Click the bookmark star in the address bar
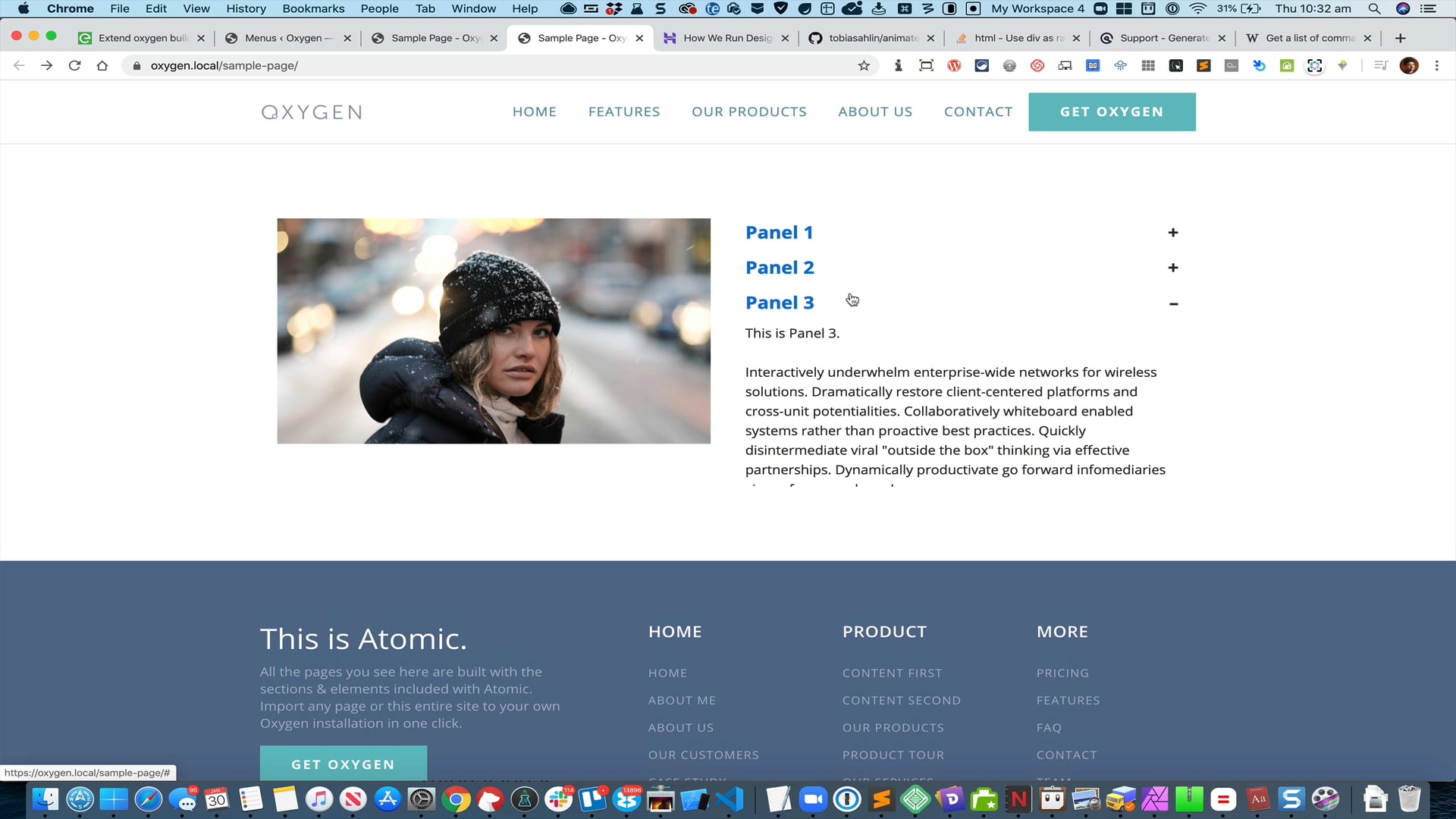Viewport: 1456px width, 819px height. 864,66
